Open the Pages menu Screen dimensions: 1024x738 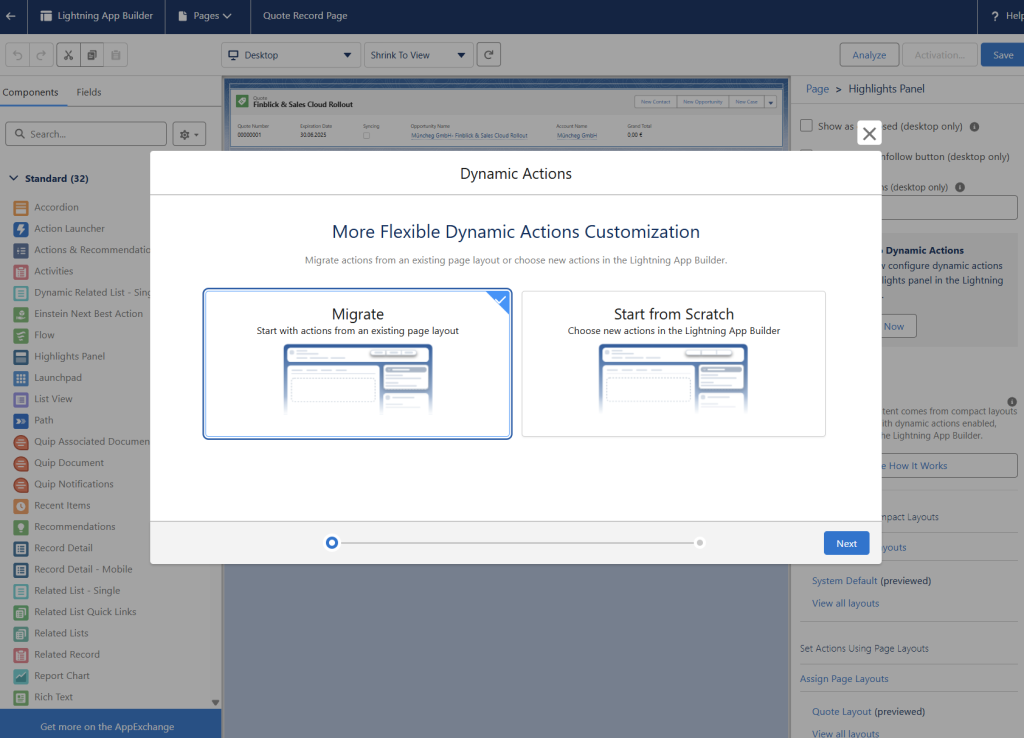tap(204, 16)
